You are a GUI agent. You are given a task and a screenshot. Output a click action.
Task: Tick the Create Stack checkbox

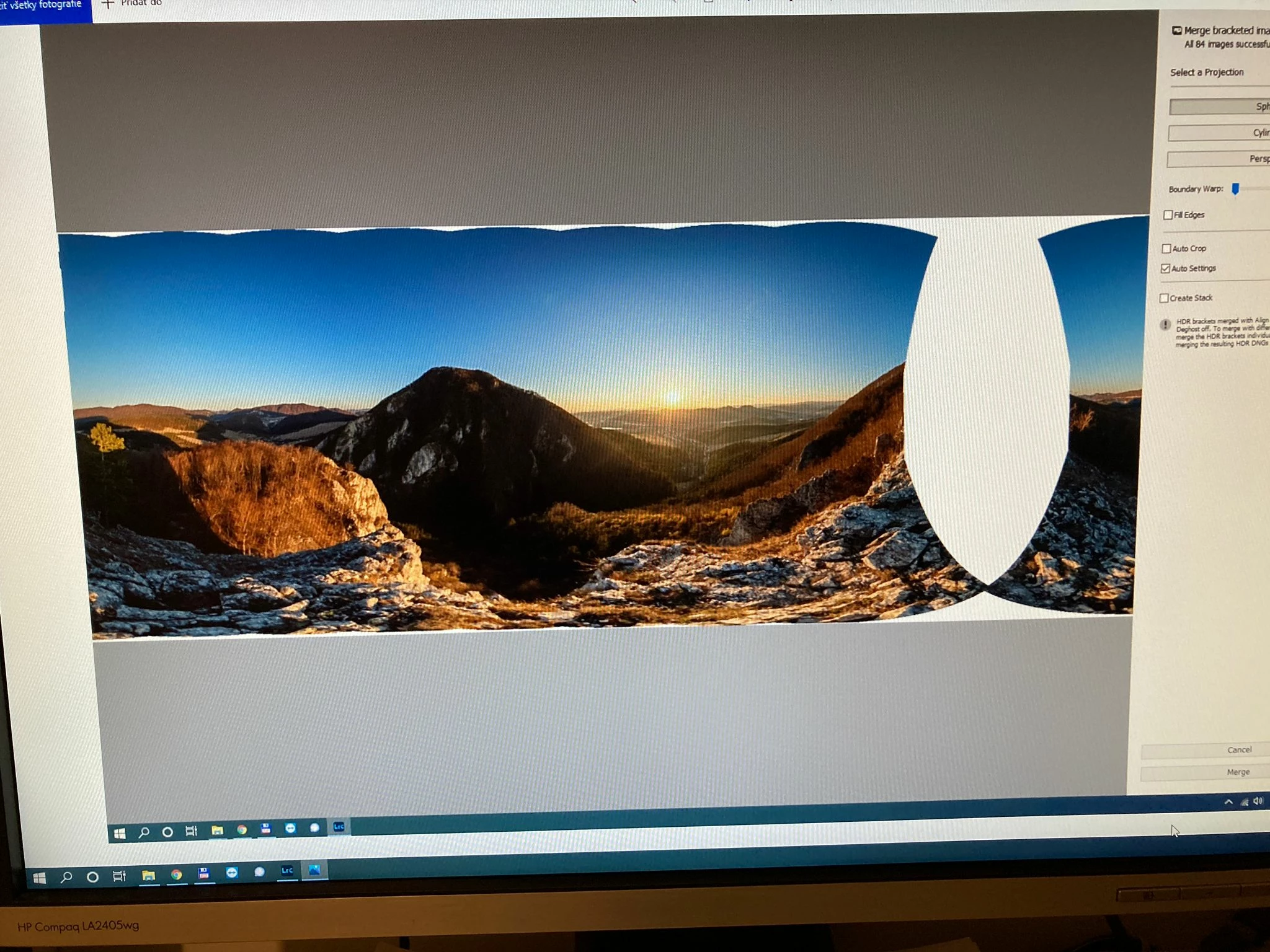point(1165,298)
